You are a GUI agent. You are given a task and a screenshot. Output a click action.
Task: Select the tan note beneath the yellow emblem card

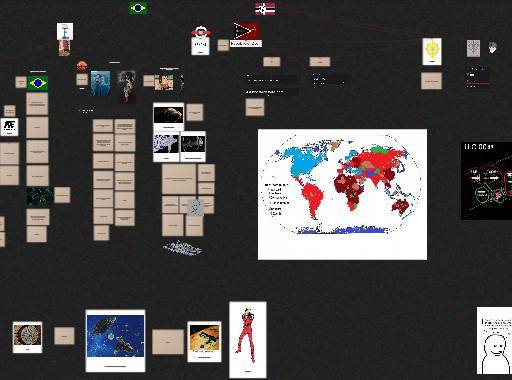[431, 81]
